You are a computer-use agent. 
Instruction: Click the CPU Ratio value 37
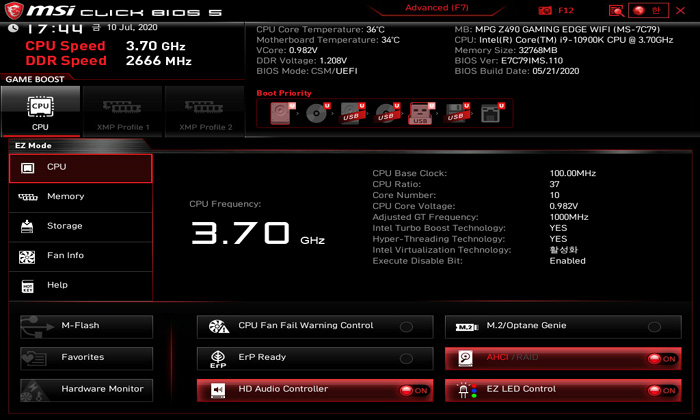[554, 184]
